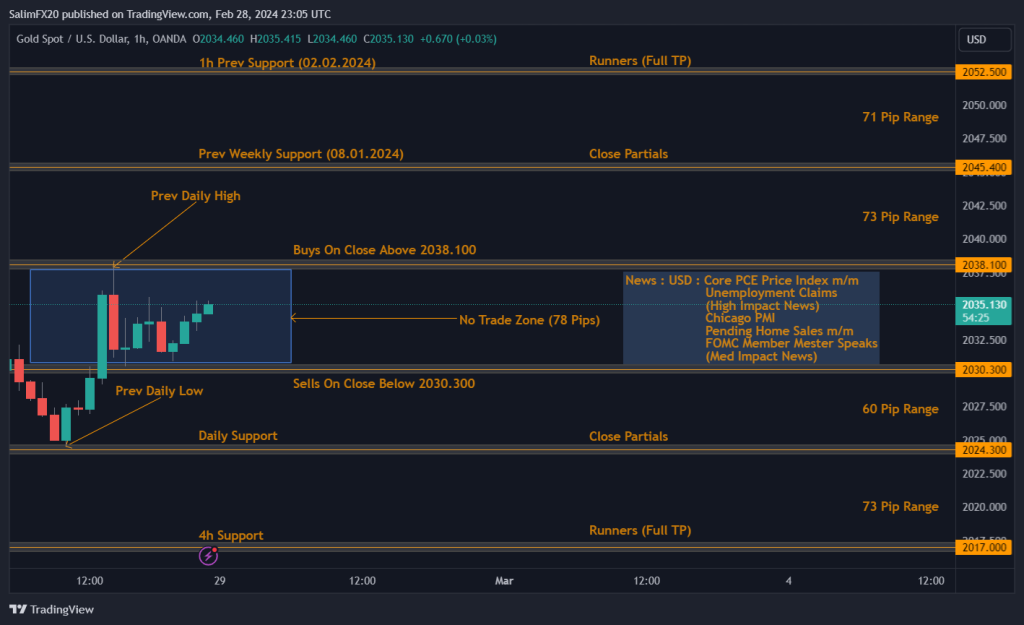Click the Prev Daily High label
Image resolution: width=1024 pixels, height=625 pixels.
(x=195, y=196)
